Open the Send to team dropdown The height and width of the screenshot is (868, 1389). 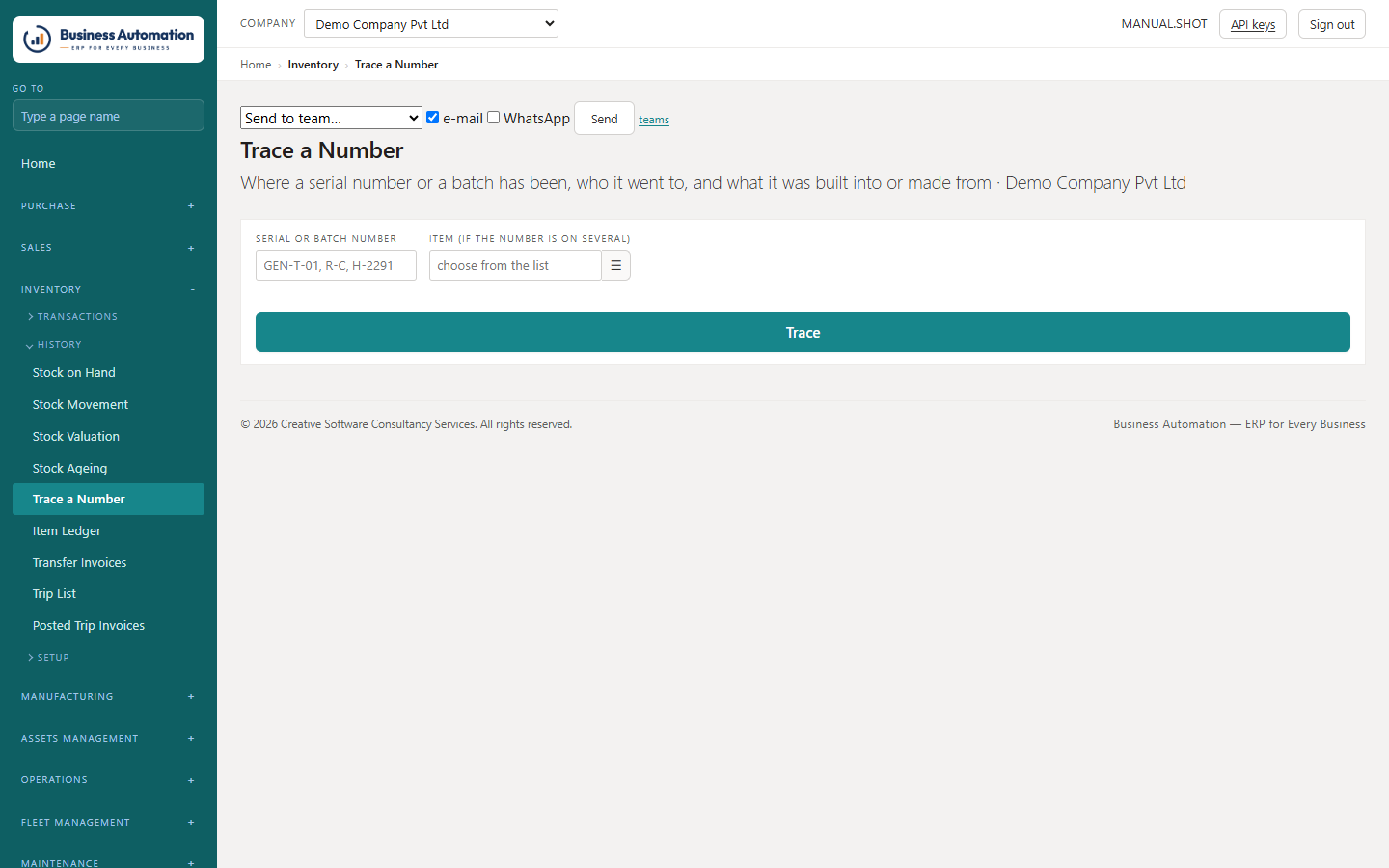(x=331, y=118)
